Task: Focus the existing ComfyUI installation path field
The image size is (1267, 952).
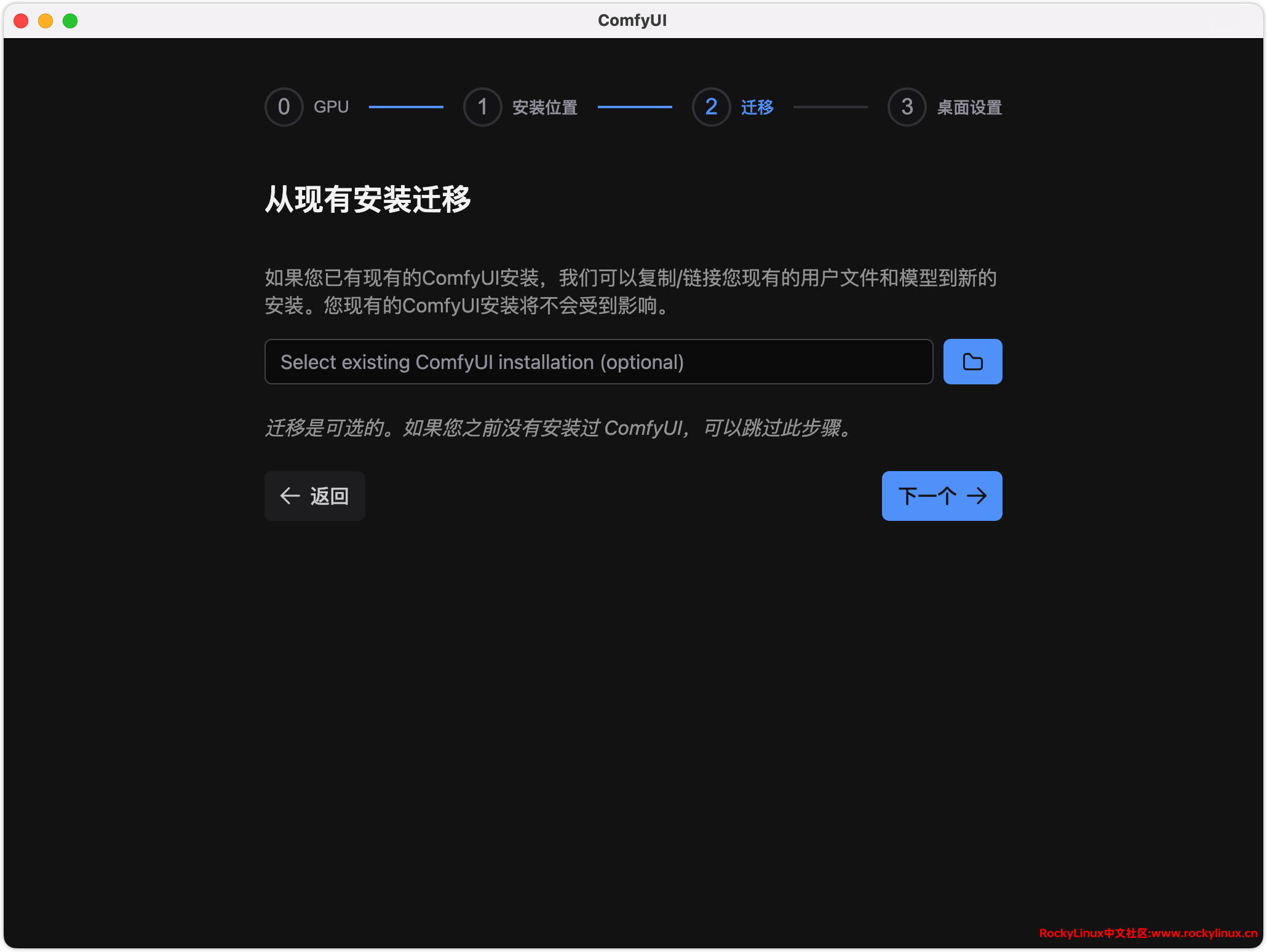Action: [598, 362]
